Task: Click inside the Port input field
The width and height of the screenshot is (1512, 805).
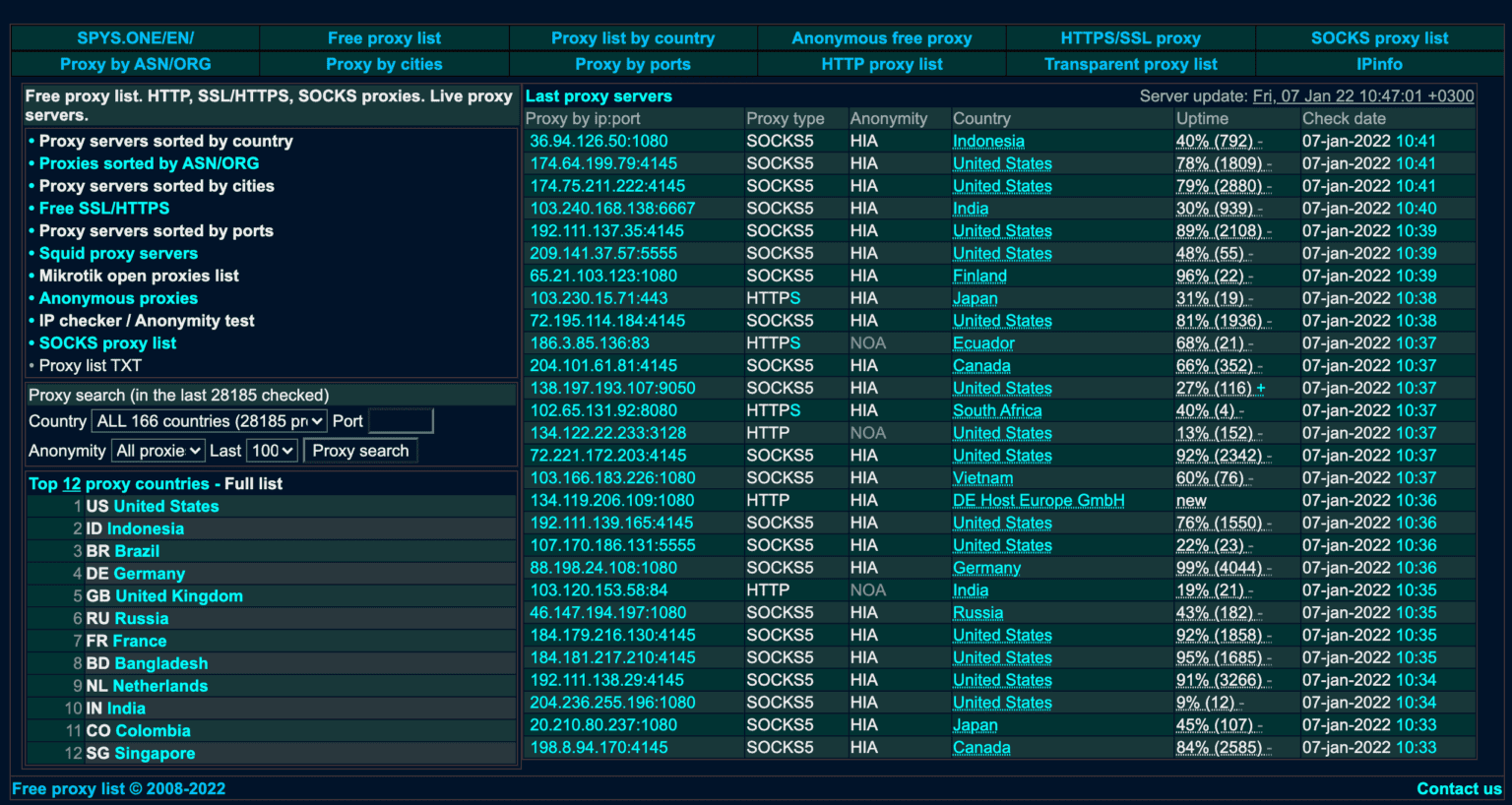Action: click(x=401, y=420)
